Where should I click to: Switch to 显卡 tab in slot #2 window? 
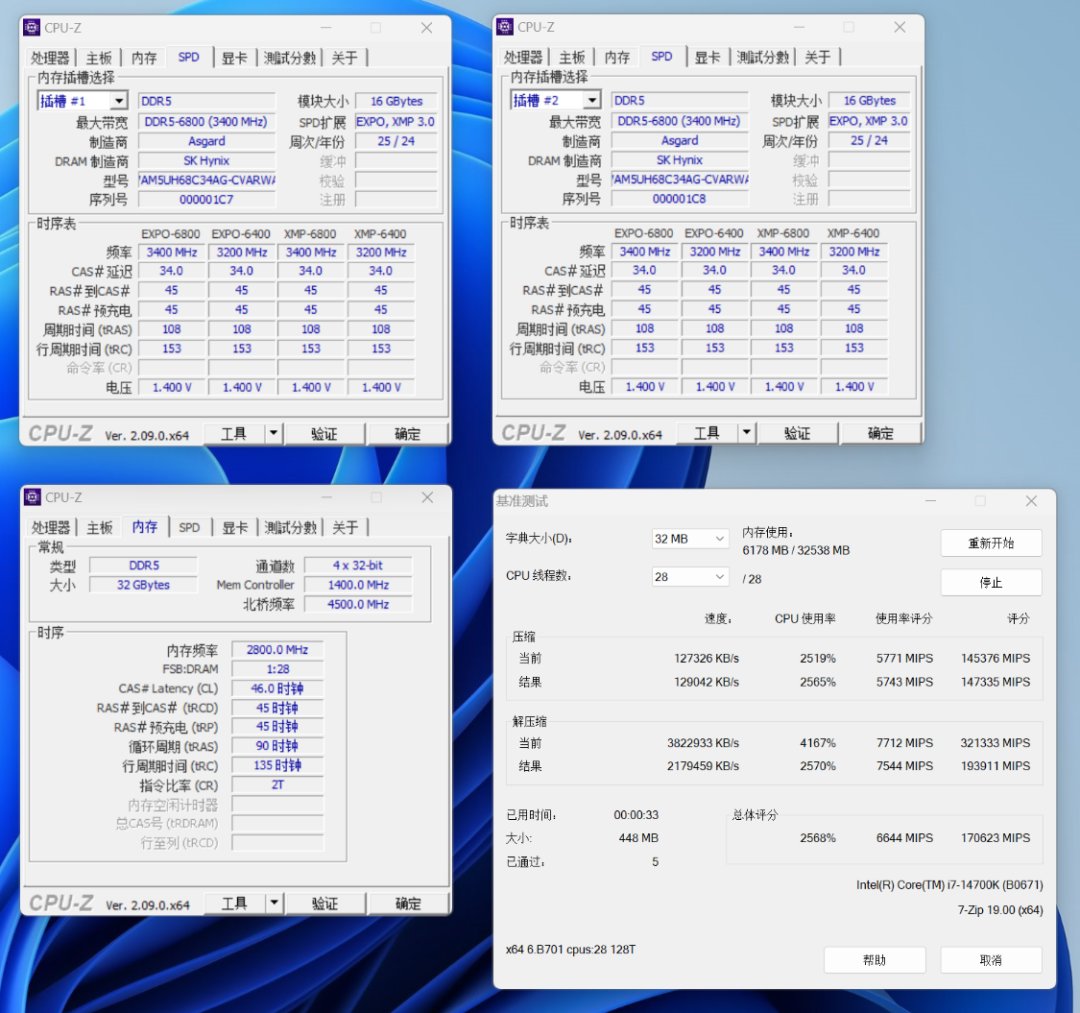tap(708, 57)
